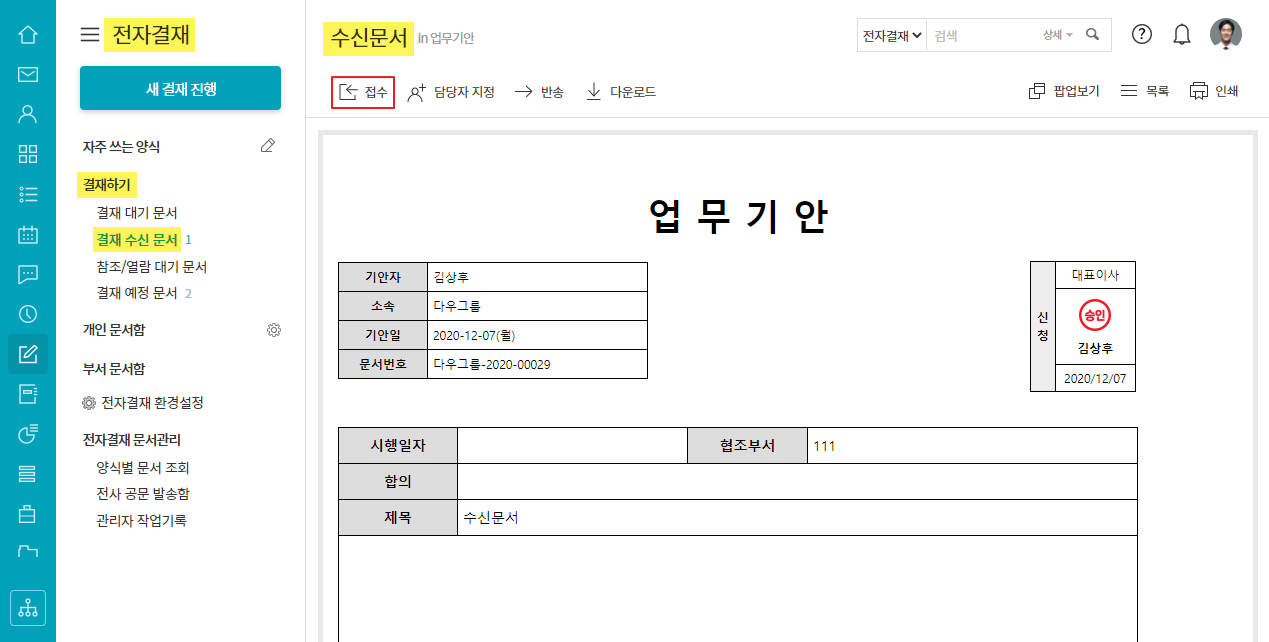The image size is (1269, 642).
Task: Open the help question mark icon
Action: coord(1142,34)
